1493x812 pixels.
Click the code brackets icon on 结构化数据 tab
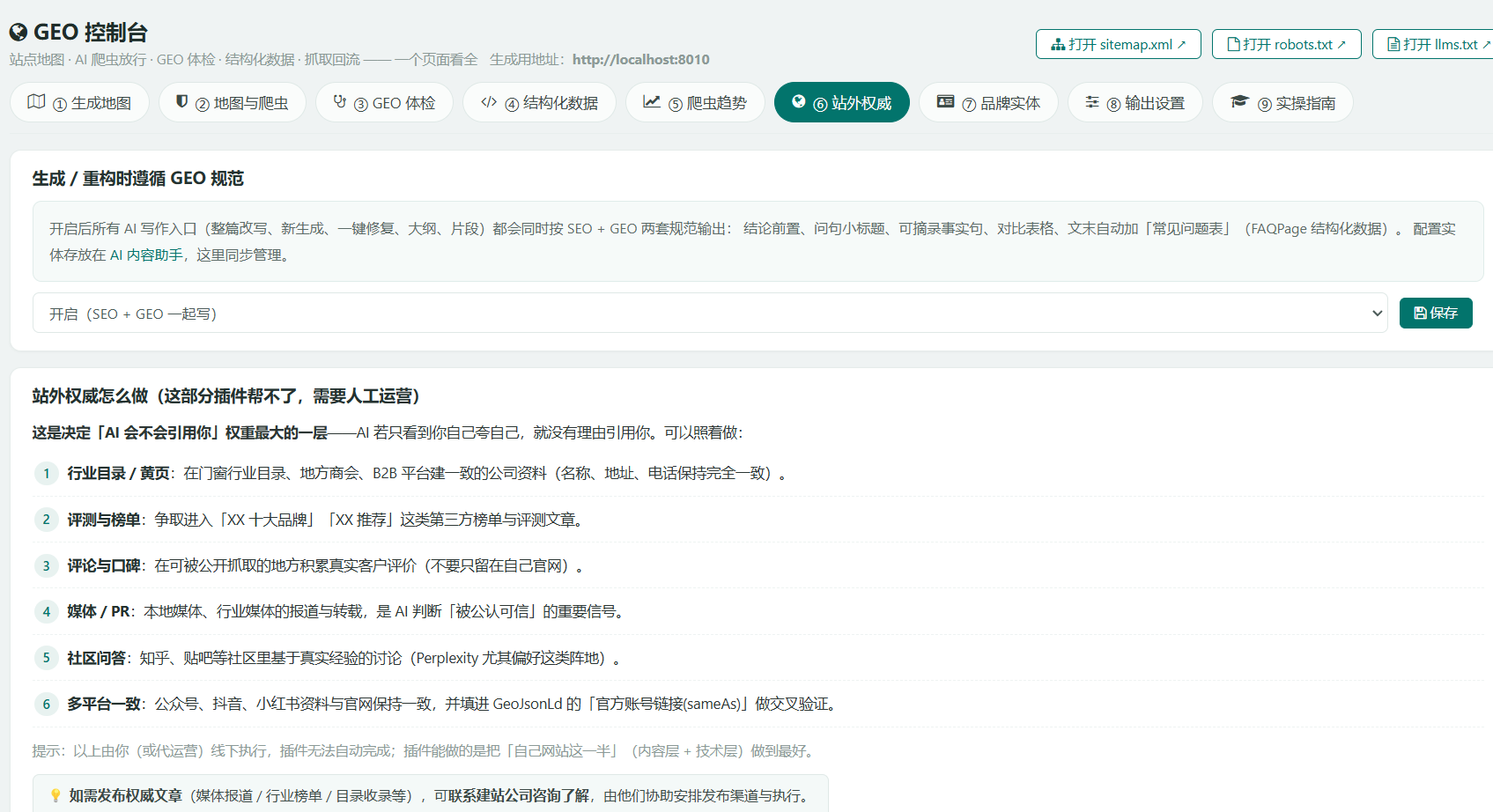[x=489, y=101]
